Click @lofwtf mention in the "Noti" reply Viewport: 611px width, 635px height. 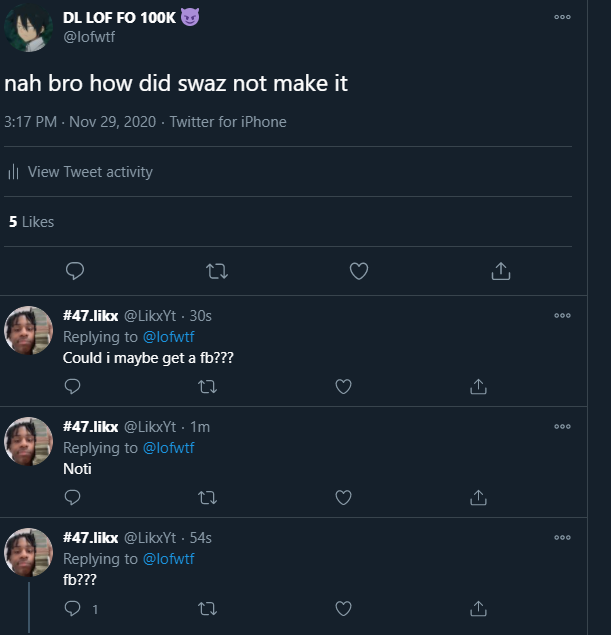168,448
